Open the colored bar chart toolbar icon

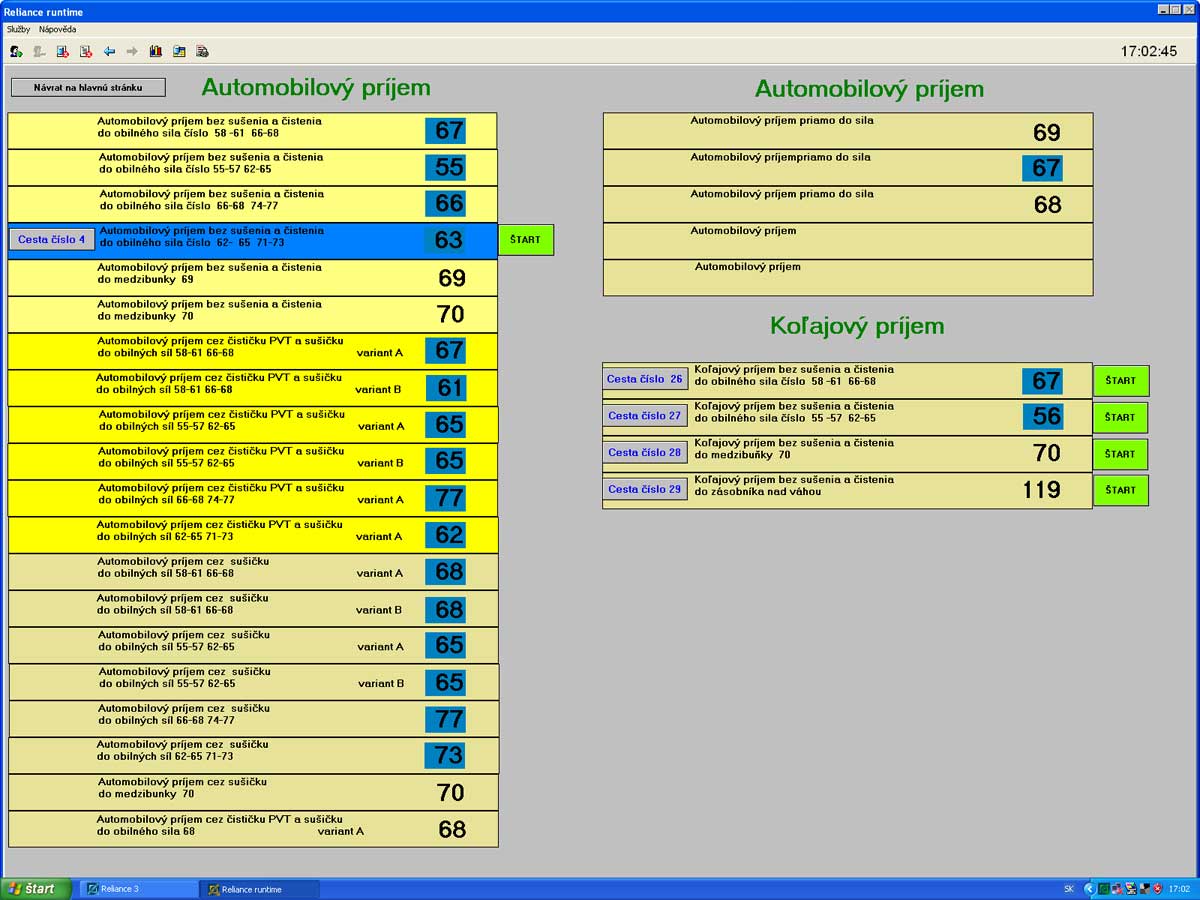click(x=155, y=51)
